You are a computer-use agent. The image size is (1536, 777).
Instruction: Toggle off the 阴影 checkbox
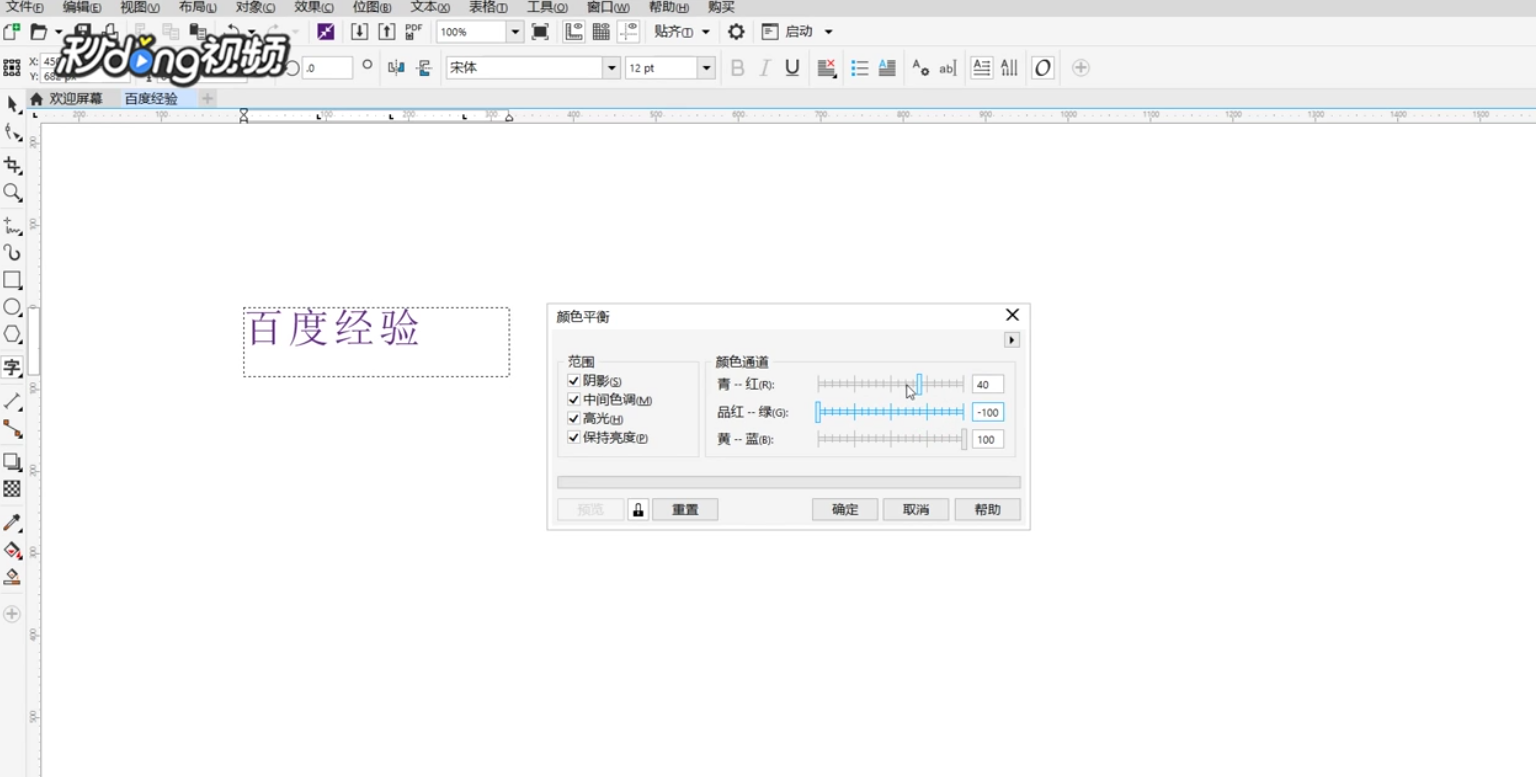[573, 380]
